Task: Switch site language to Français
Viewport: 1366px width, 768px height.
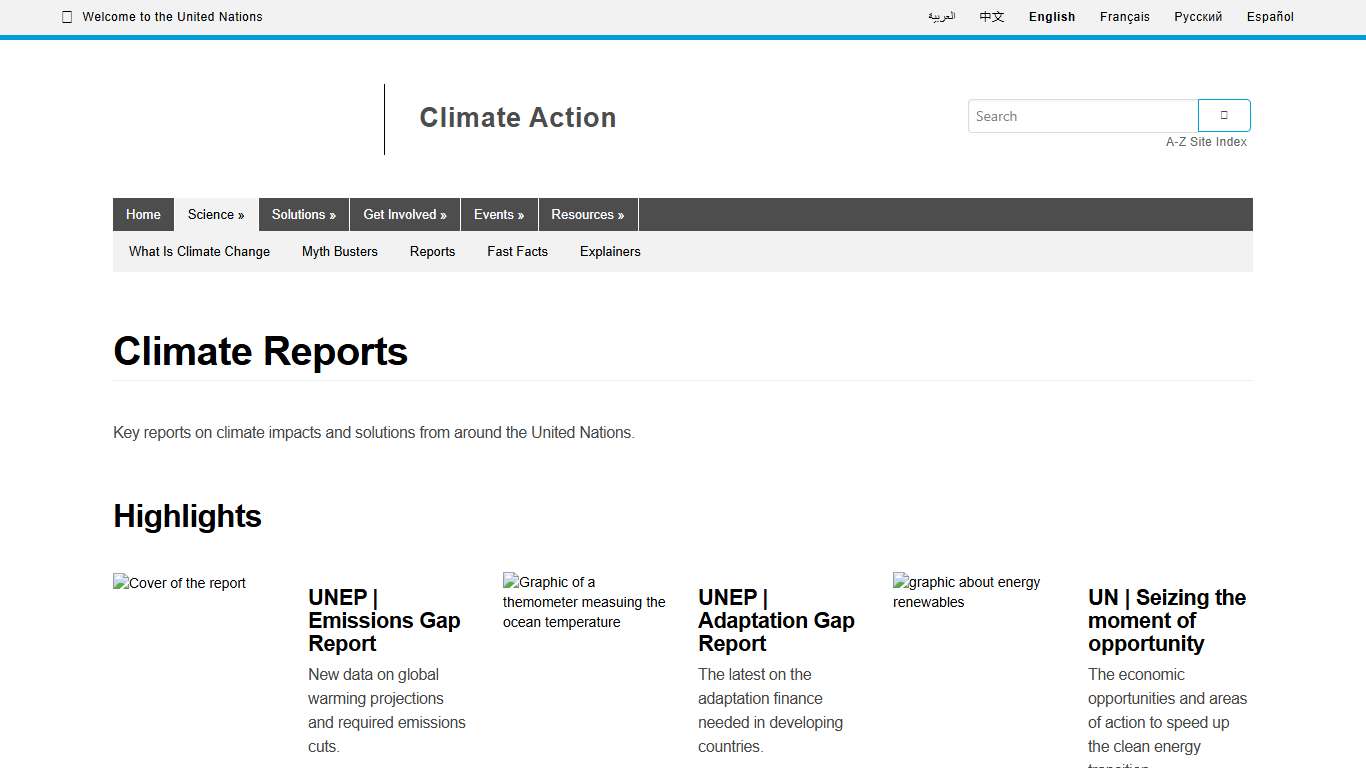Action: click(x=1124, y=16)
